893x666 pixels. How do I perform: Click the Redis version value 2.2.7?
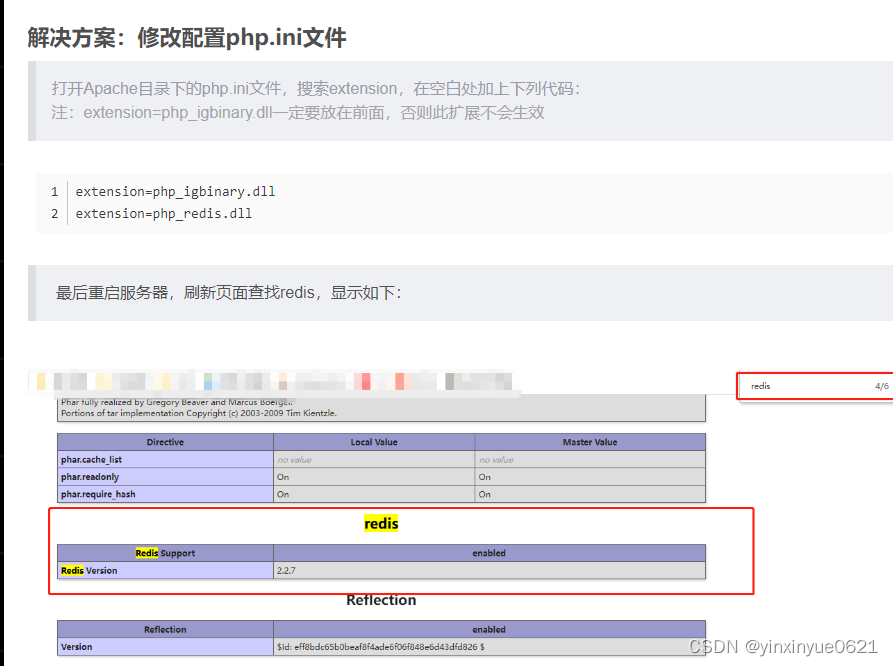click(x=286, y=570)
